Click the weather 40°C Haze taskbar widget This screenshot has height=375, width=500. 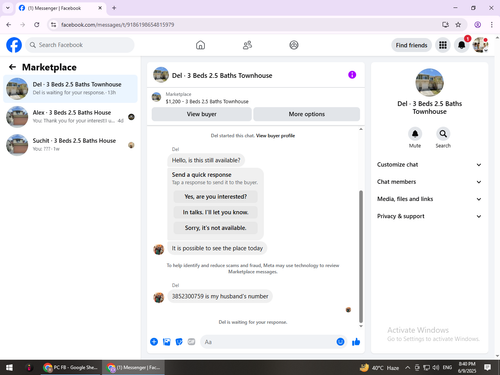(x=379, y=367)
